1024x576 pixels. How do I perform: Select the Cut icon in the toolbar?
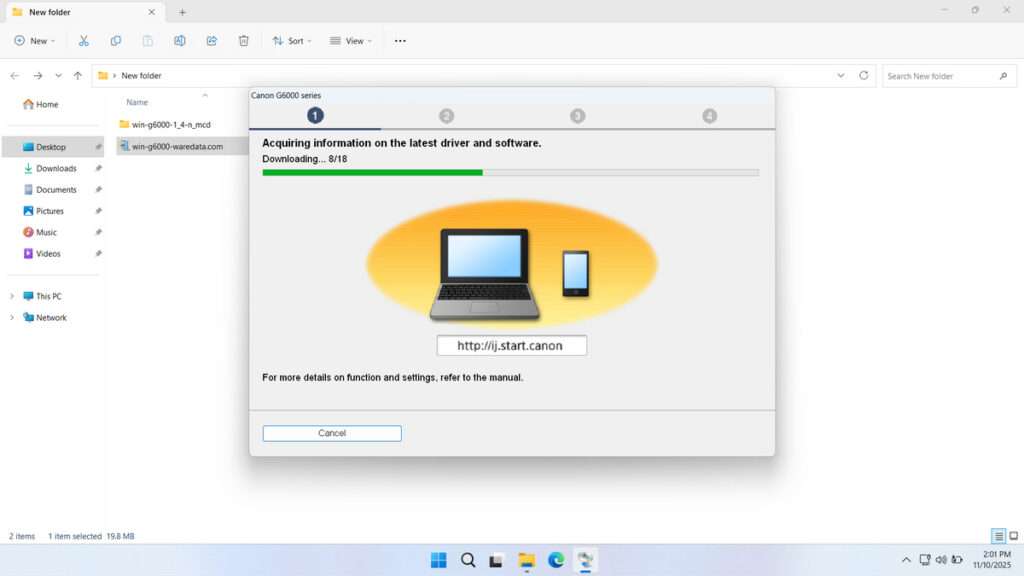pos(84,40)
